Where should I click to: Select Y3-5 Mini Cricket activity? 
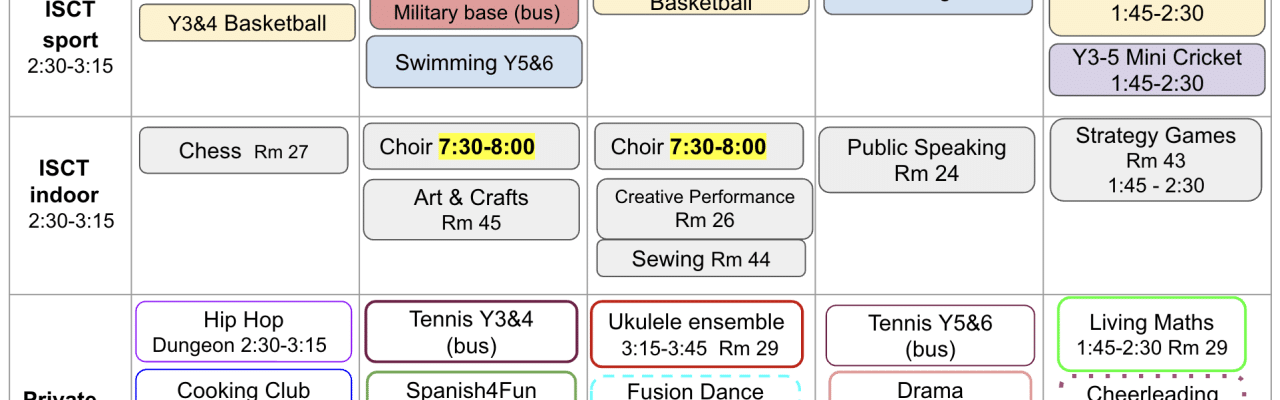pyautogui.click(x=1157, y=70)
